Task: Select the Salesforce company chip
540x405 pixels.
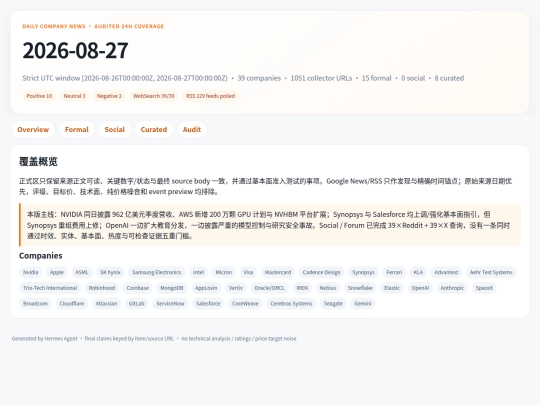Action: 208,303
